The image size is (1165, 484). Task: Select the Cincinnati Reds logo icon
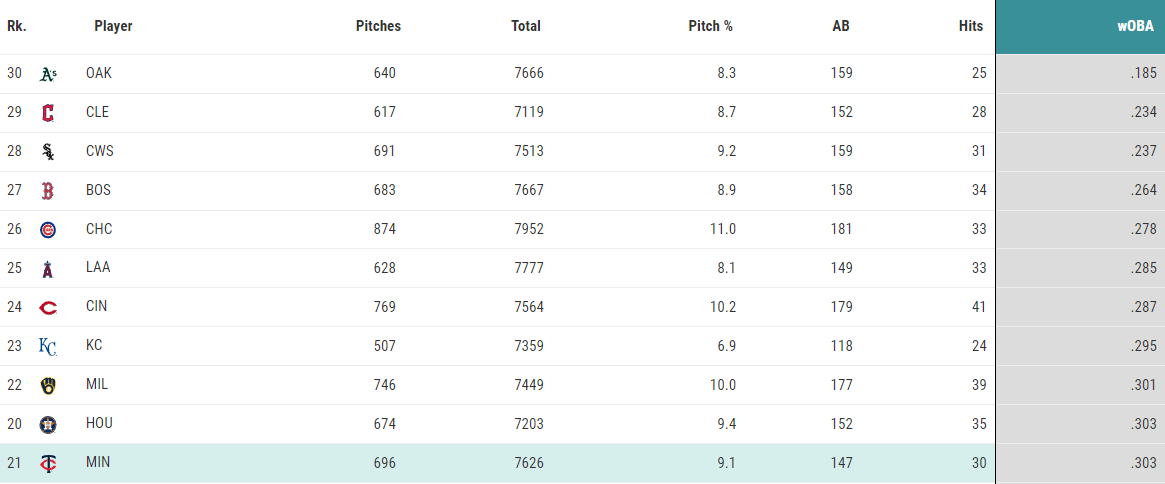pyautogui.click(x=48, y=308)
